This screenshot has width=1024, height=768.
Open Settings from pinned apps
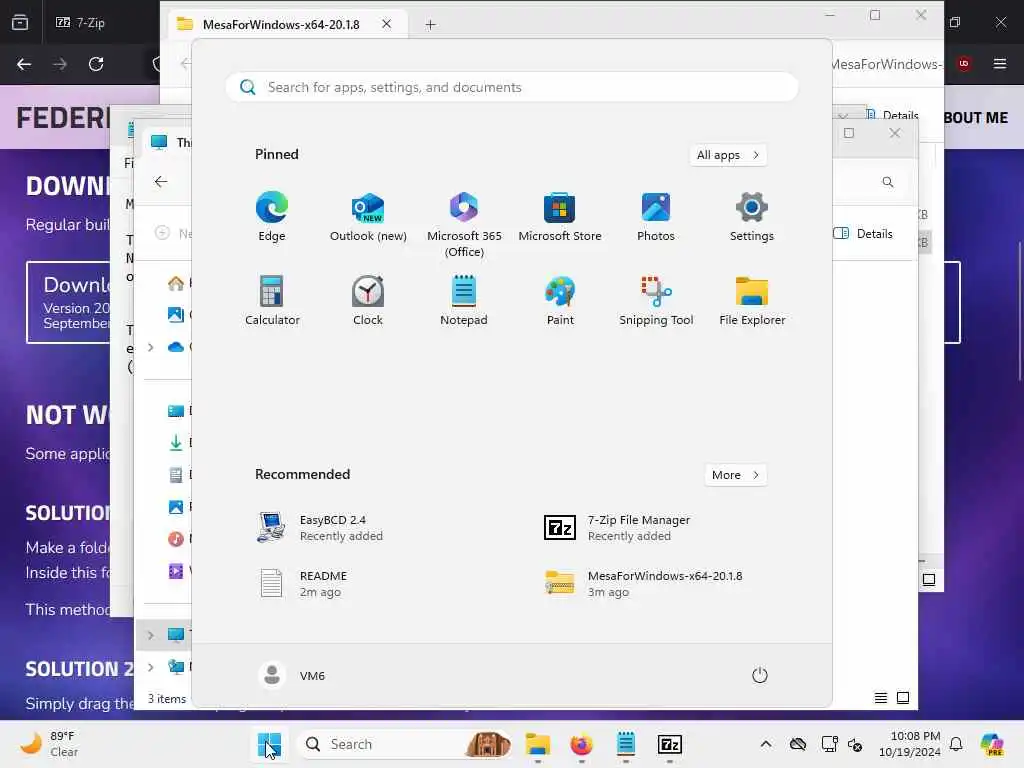(x=752, y=217)
